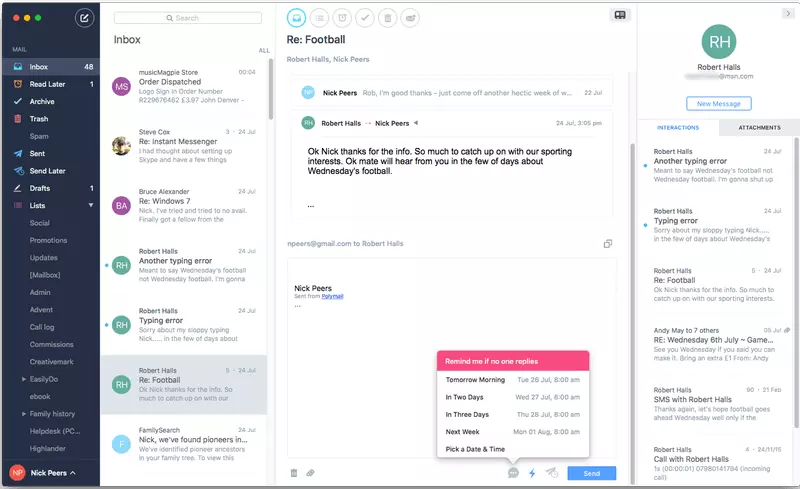This screenshot has height=489, width=800.
Task: Open the Trash folder
Action: pyautogui.click(x=51, y=119)
